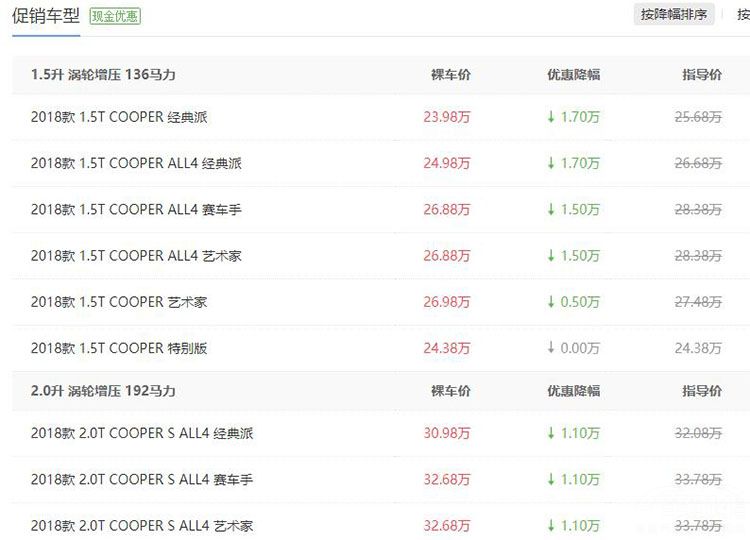
Task: Click the 0.00万 discount value
Action: pyautogui.click(x=574, y=348)
